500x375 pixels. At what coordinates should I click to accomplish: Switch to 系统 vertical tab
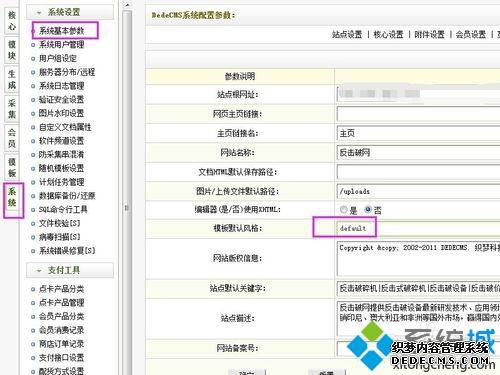click(12, 197)
